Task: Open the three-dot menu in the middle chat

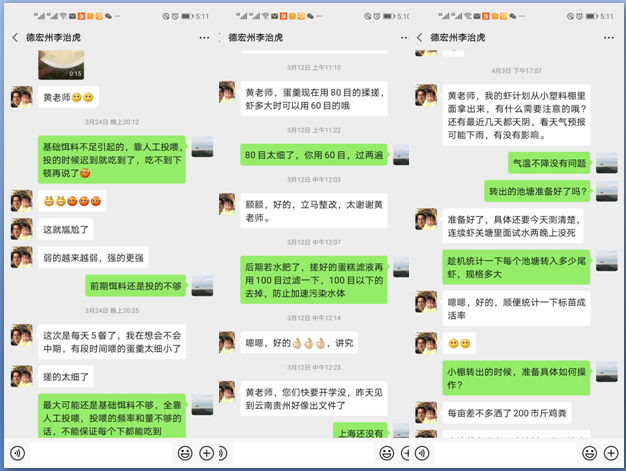Action: 407,37
